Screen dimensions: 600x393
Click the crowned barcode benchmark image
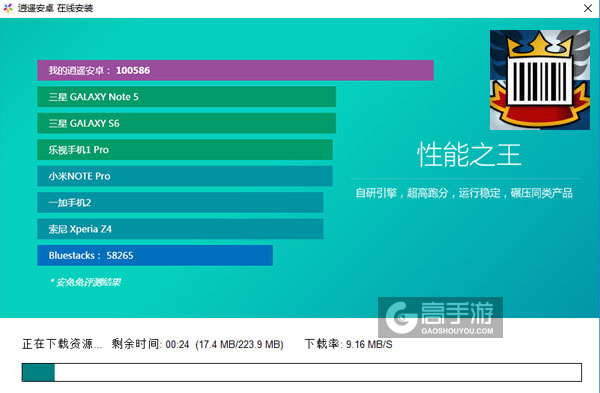(540, 80)
